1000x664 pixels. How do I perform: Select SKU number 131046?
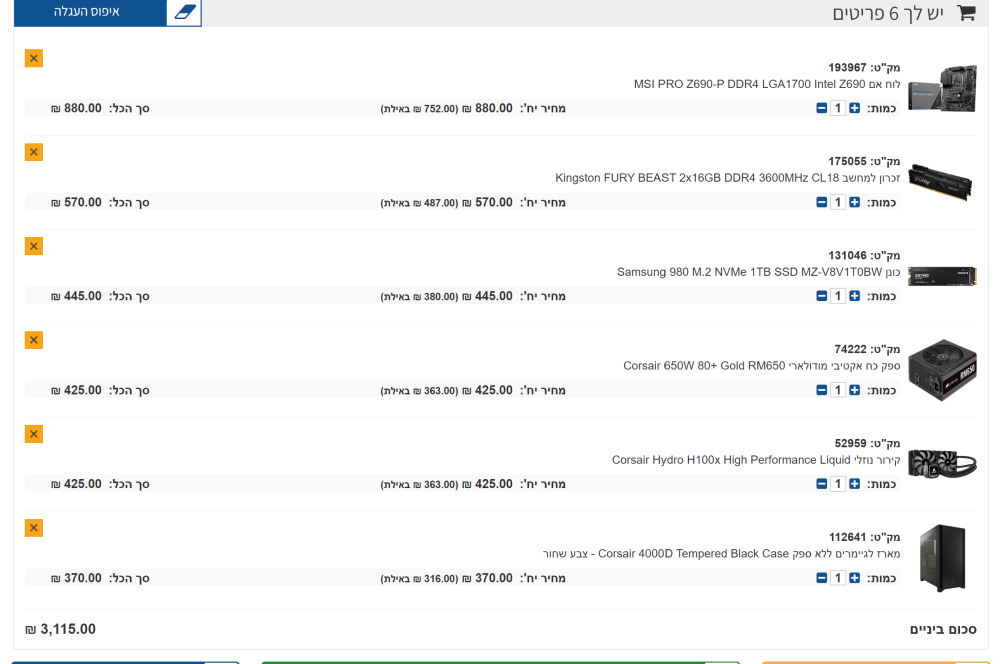click(x=847, y=255)
